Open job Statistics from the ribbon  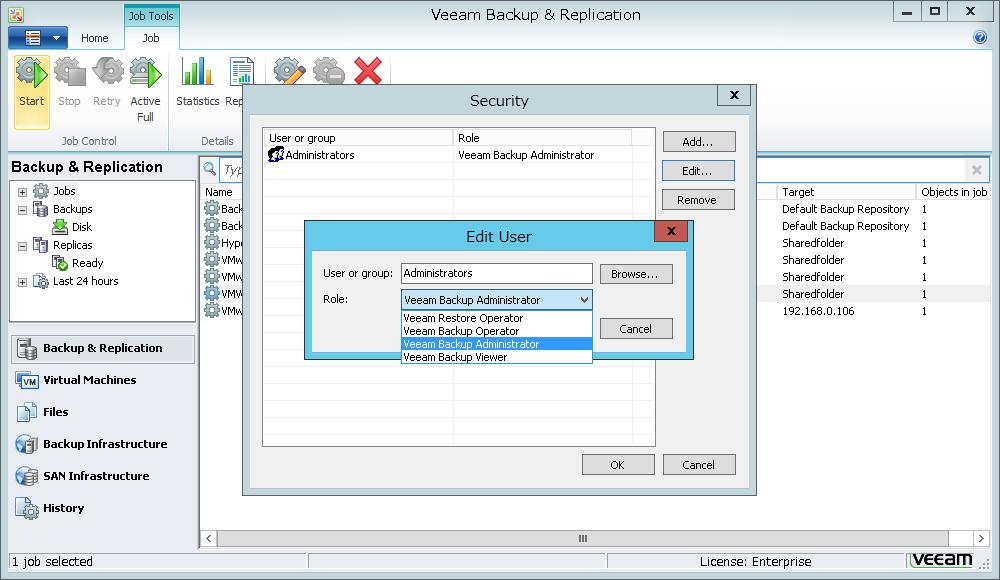point(197,82)
